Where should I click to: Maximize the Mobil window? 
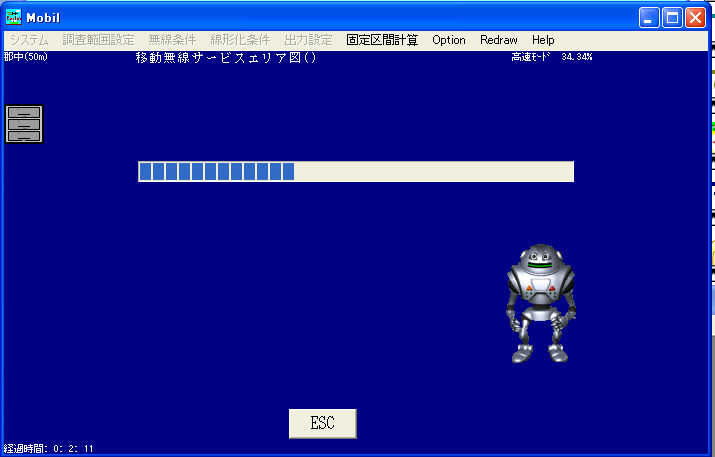click(x=672, y=17)
